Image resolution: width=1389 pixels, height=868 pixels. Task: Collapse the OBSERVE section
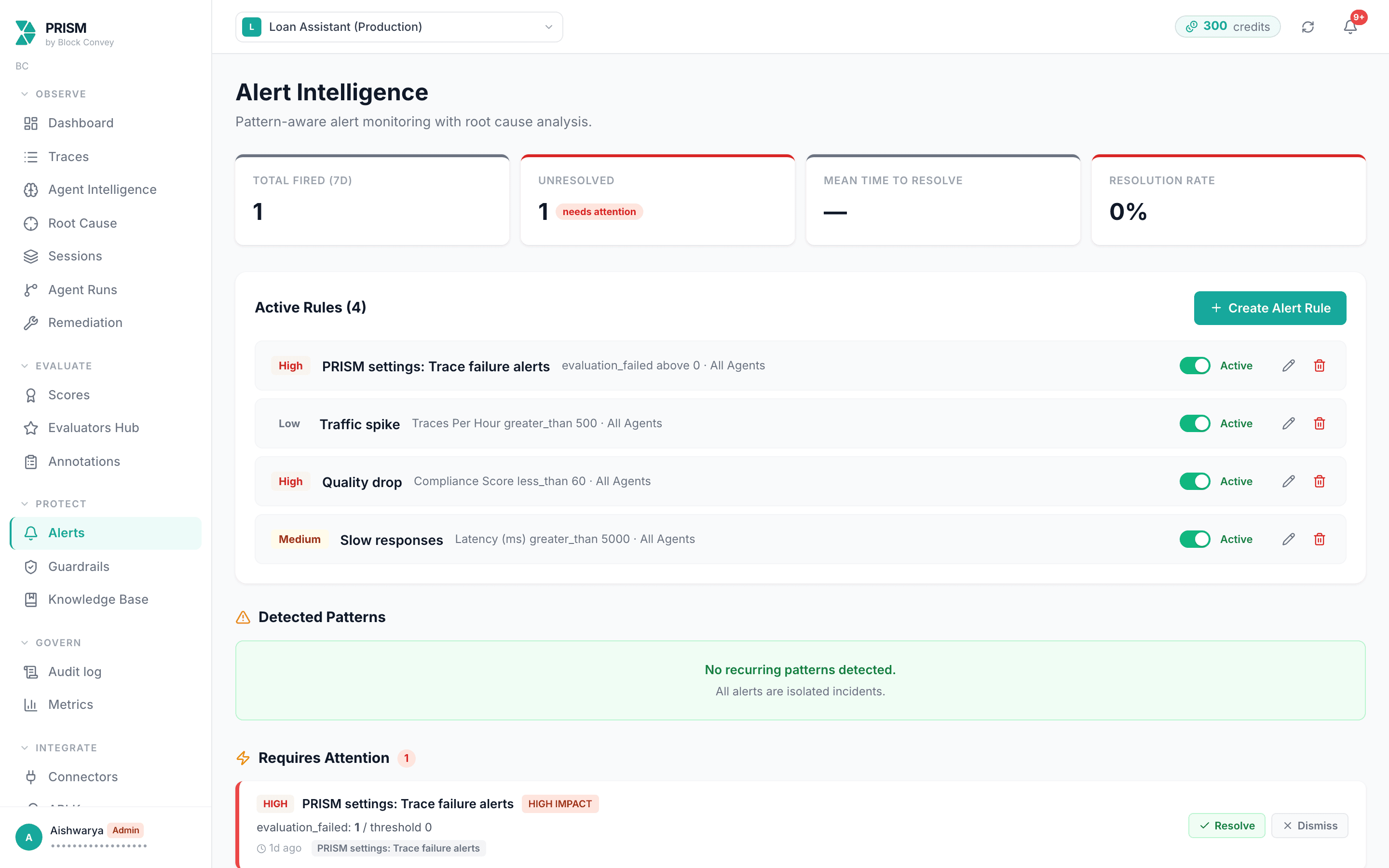click(x=54, y=94)
